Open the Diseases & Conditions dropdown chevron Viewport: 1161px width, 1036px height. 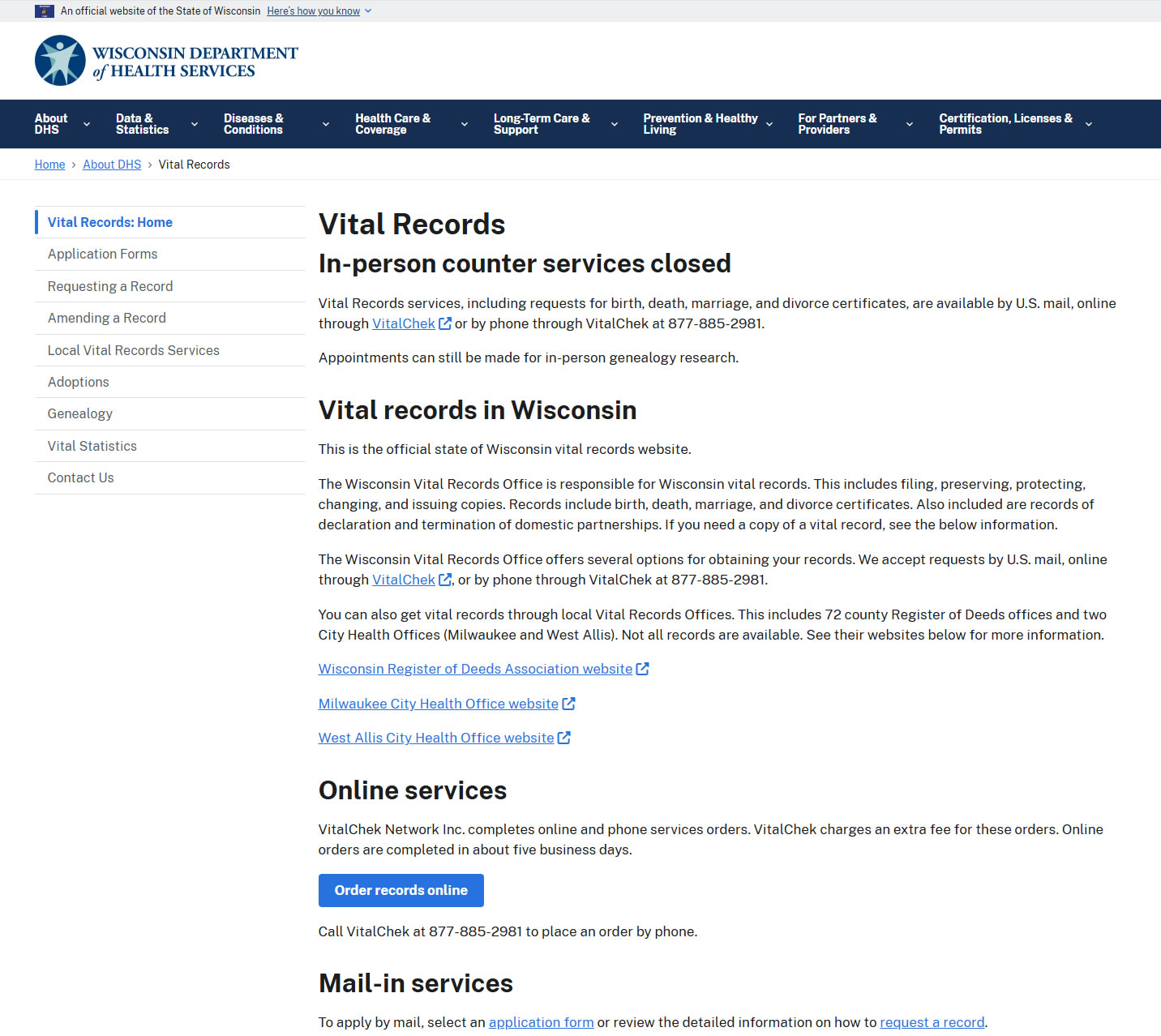tap(326, 124)
